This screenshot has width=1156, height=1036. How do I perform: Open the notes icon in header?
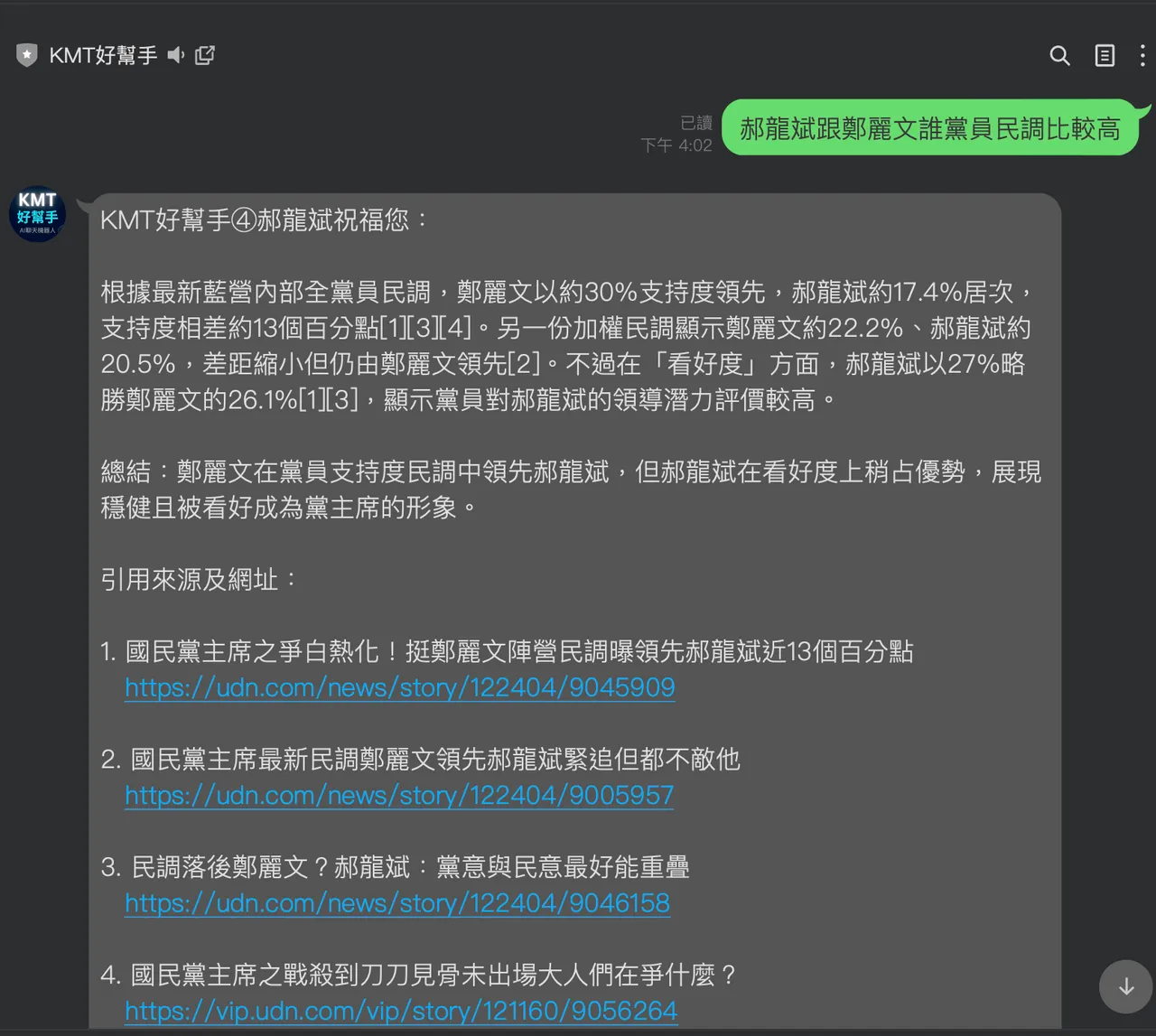point(1105,56)
